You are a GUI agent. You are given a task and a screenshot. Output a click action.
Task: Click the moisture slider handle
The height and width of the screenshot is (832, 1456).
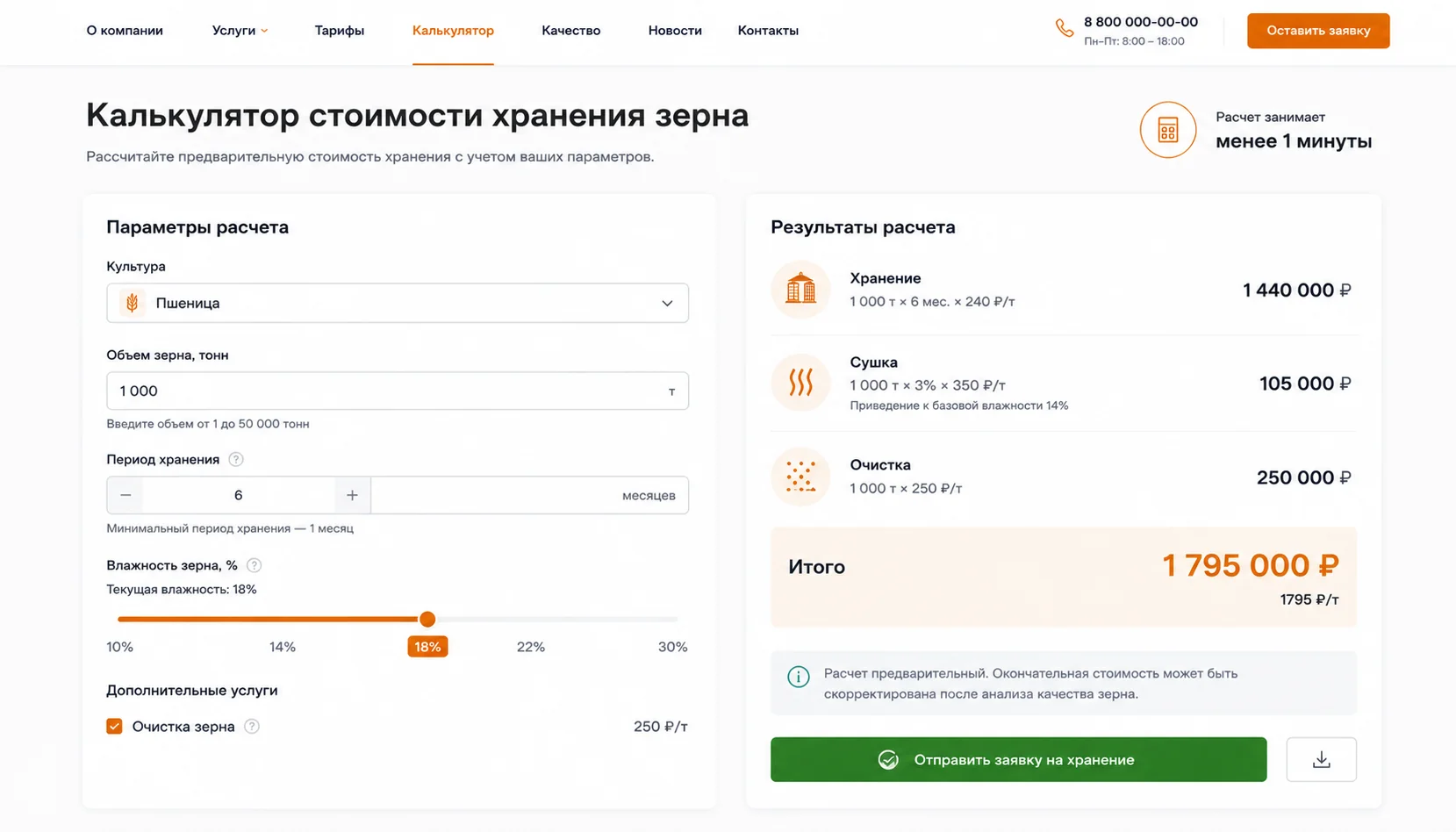(427, 619)
